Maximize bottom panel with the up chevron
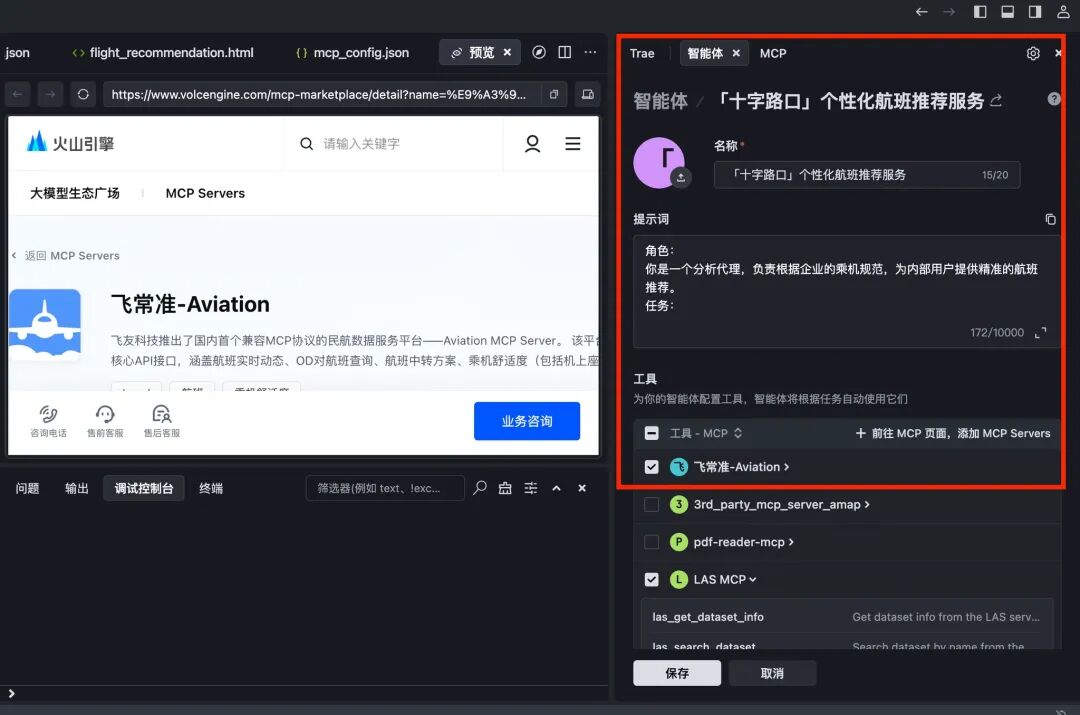This screenshot has height=715, width=1080. (557, 488)
